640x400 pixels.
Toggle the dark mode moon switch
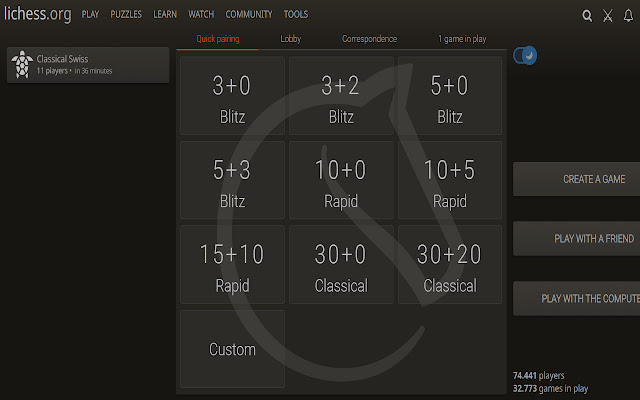[525, 56]
